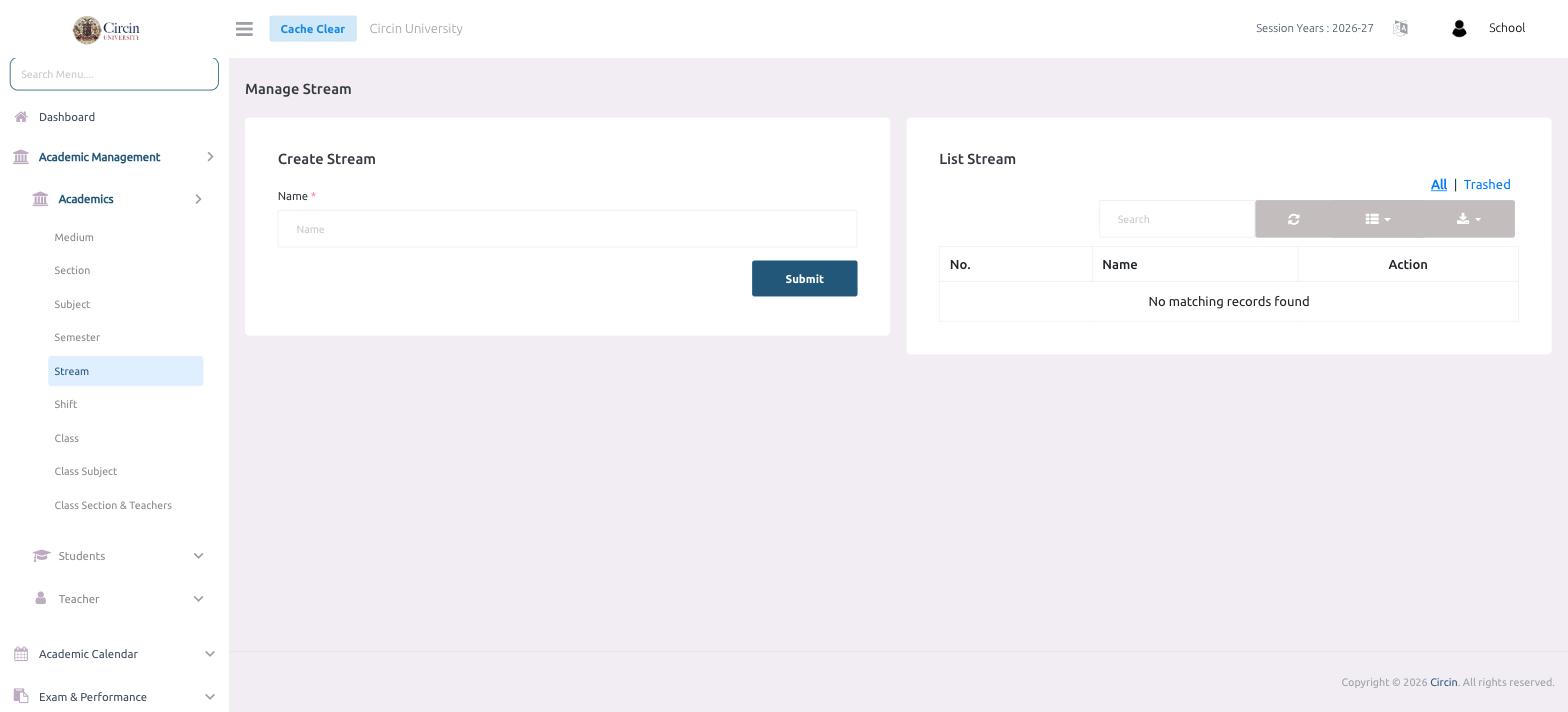This screenshot has width=1568, height=712.
Task: Click the Academic Calendar icon
Action: 21,654
